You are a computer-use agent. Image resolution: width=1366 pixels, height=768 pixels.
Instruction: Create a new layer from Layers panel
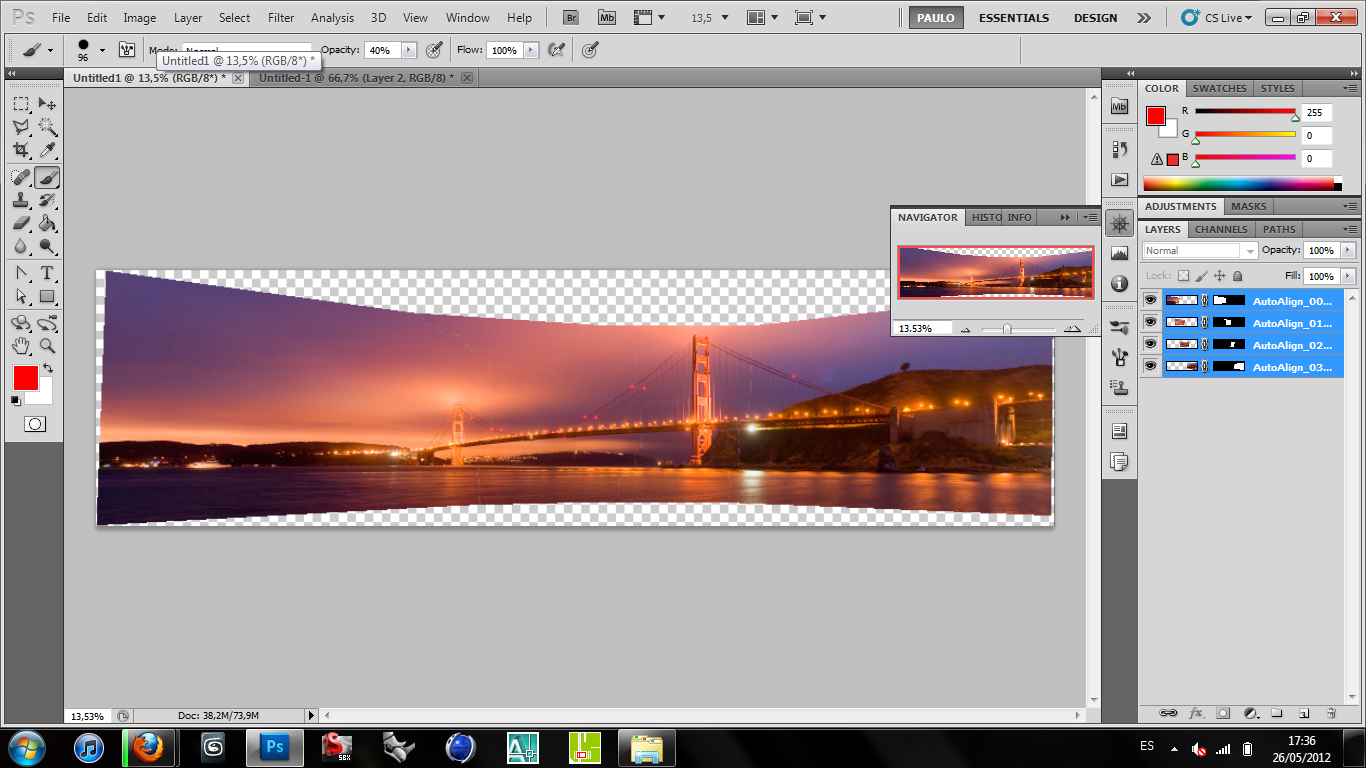point(1304,713)
